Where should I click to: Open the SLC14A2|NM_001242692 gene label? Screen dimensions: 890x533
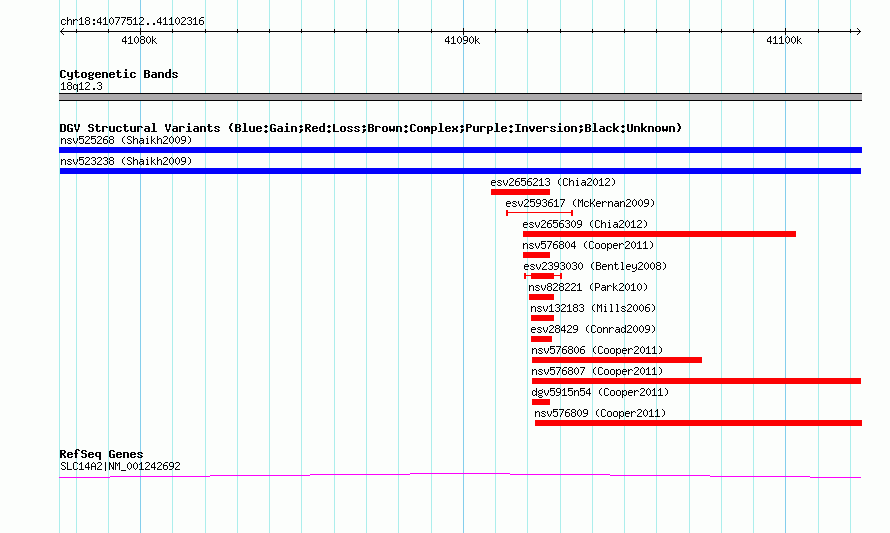pyautogui.click(x=120, y=467)
